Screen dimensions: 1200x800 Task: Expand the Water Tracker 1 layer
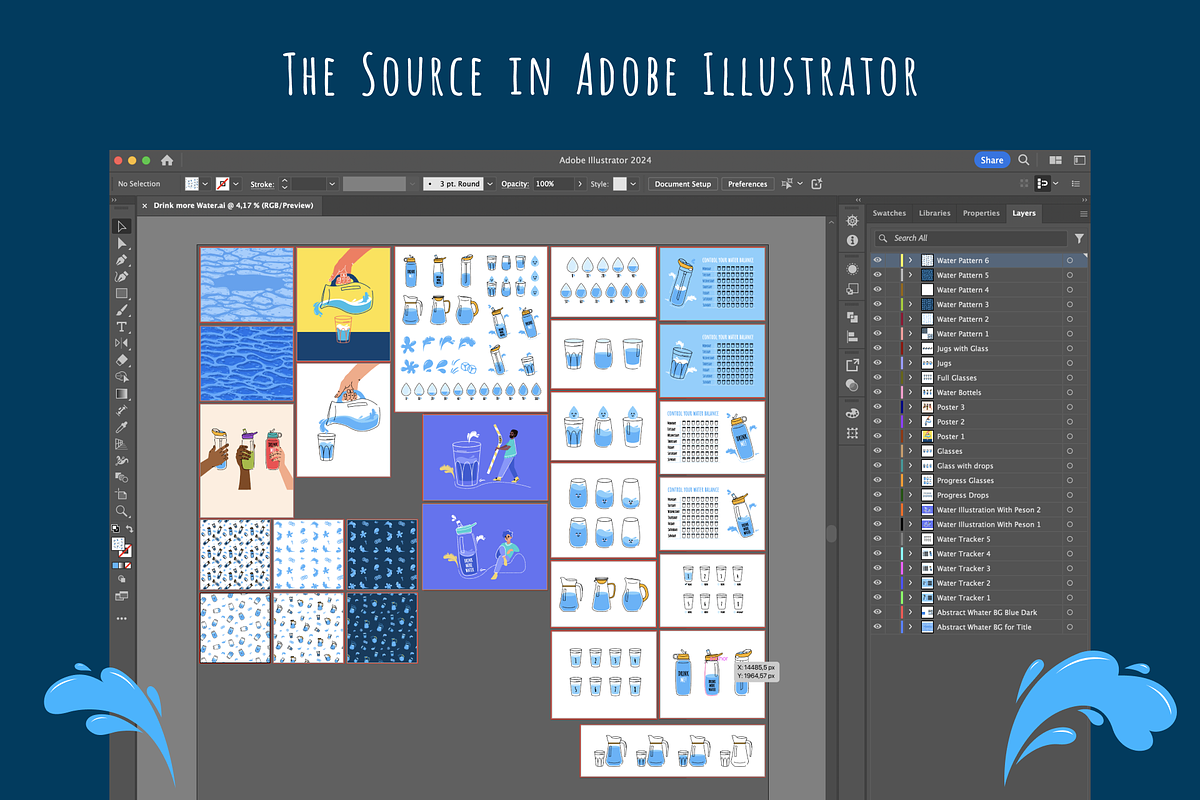[x=910, y=598]
